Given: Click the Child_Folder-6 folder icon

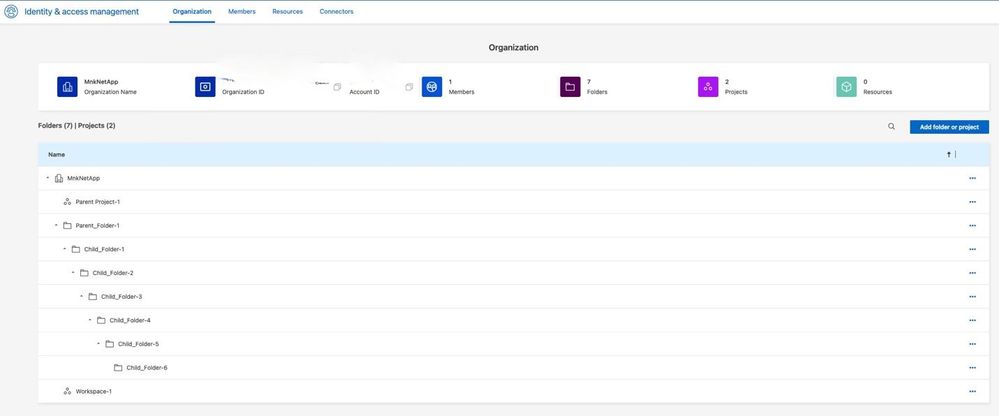Looking at the screenshot, I should click(118, 368).
